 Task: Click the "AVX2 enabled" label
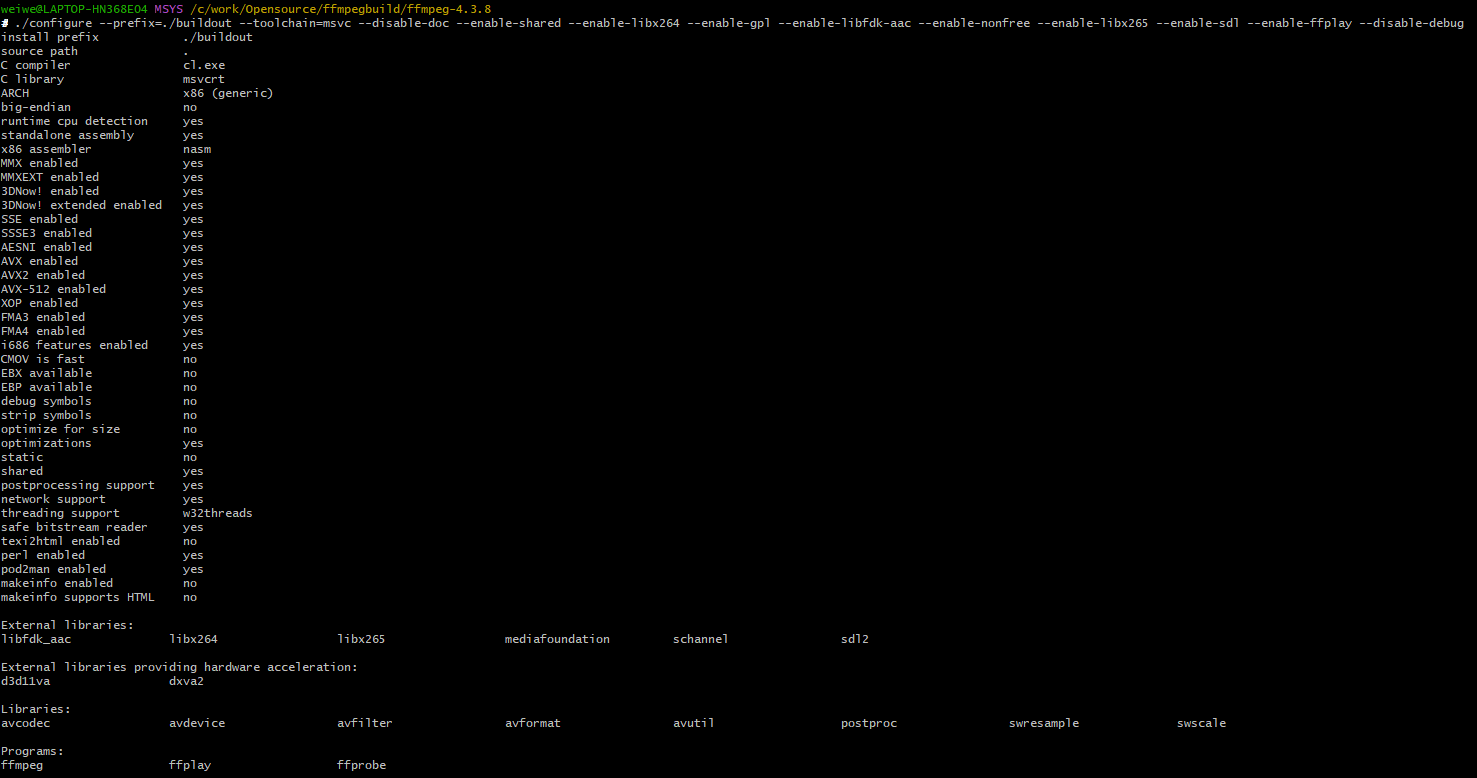(43, 275)
